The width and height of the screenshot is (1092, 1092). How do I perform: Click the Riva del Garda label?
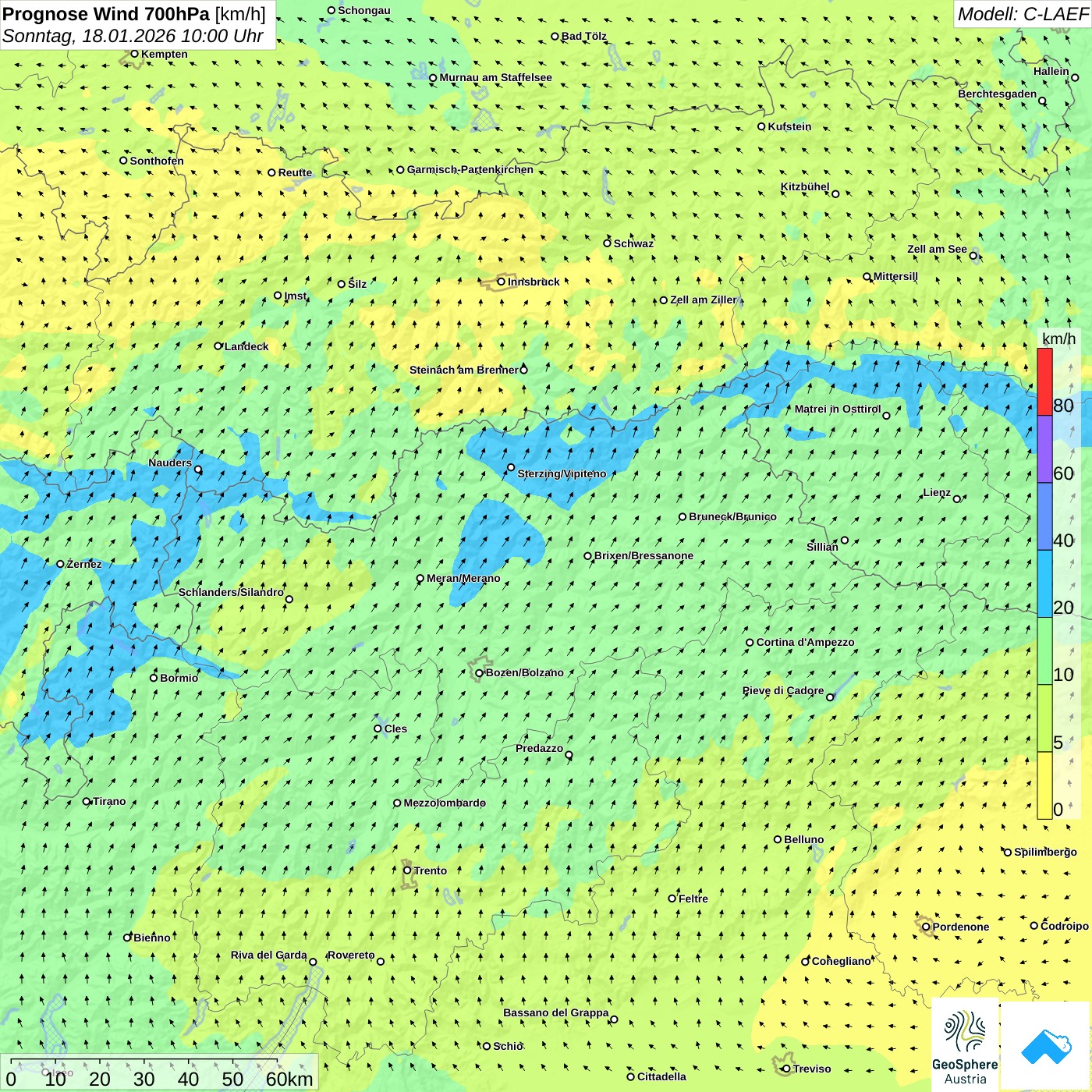[269, 955]
